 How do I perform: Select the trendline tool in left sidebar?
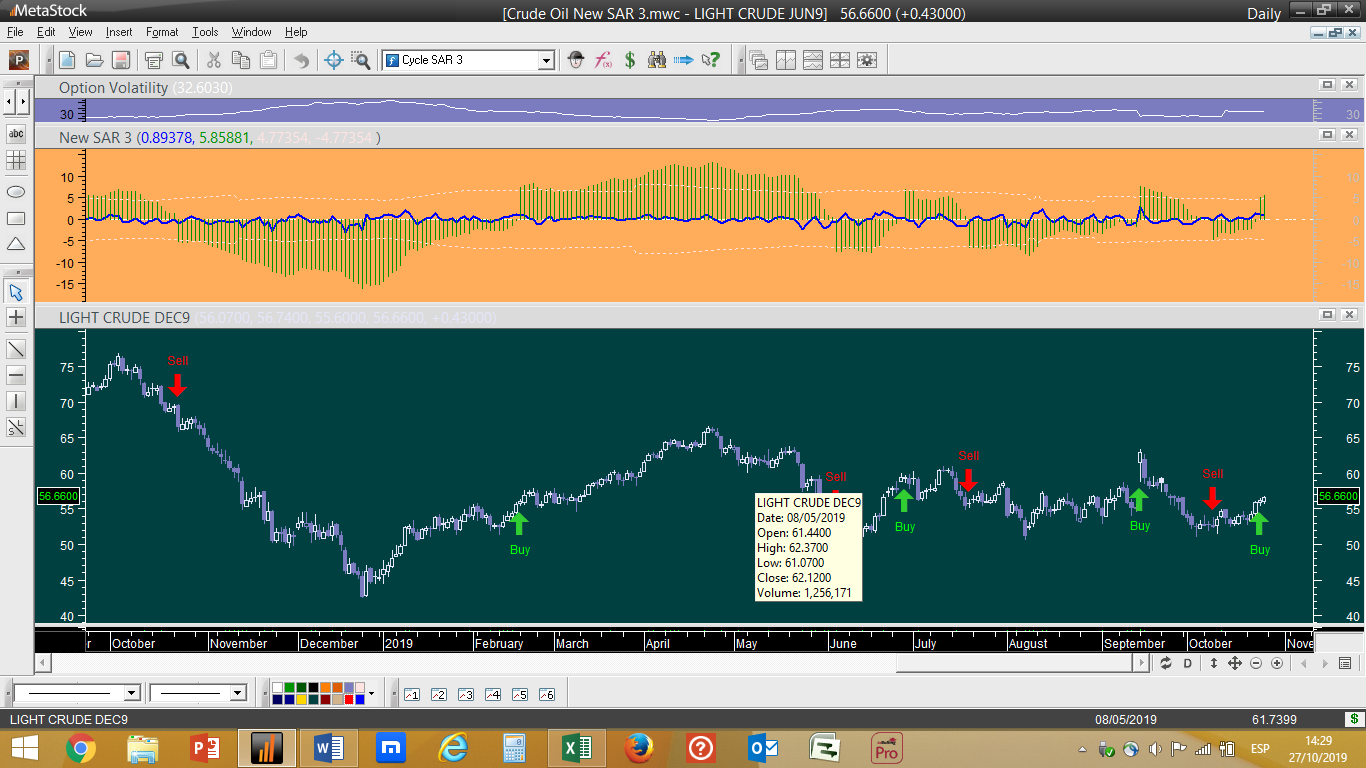click(x=16, y=349)
